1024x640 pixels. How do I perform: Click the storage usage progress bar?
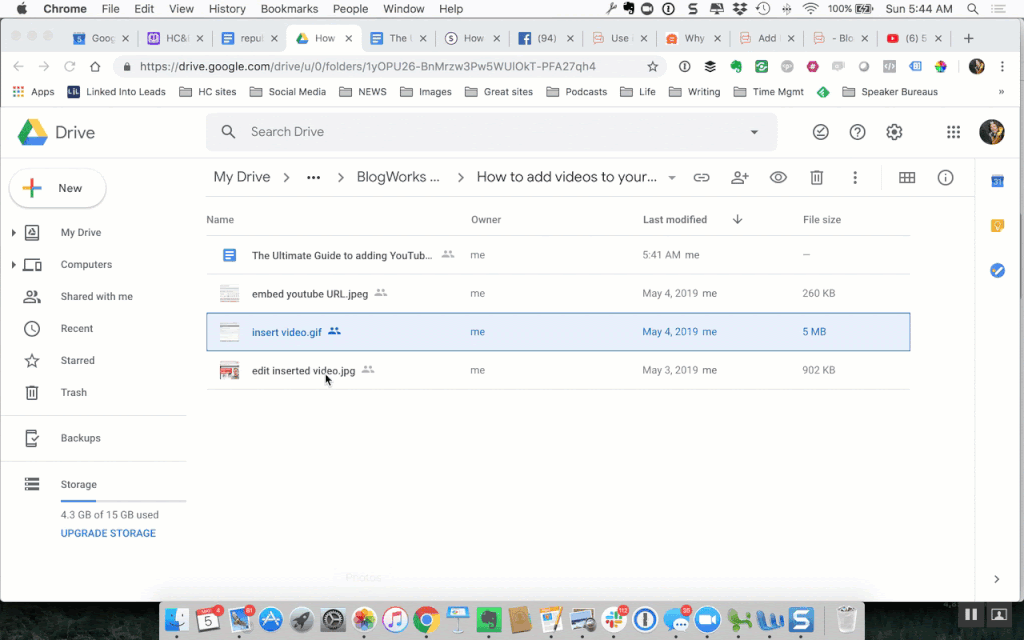click(123, 501)
